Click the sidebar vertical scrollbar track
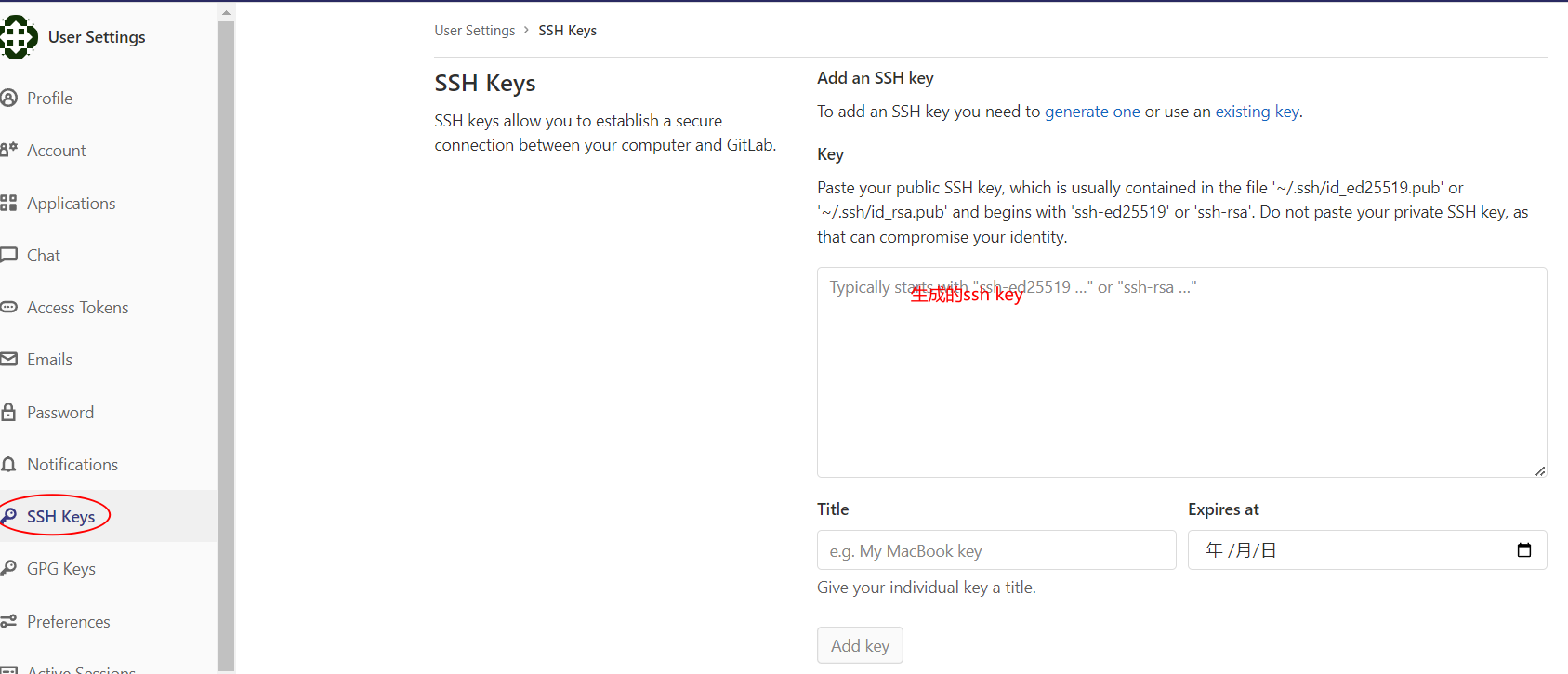The image size is (1568, 674). 226,344
